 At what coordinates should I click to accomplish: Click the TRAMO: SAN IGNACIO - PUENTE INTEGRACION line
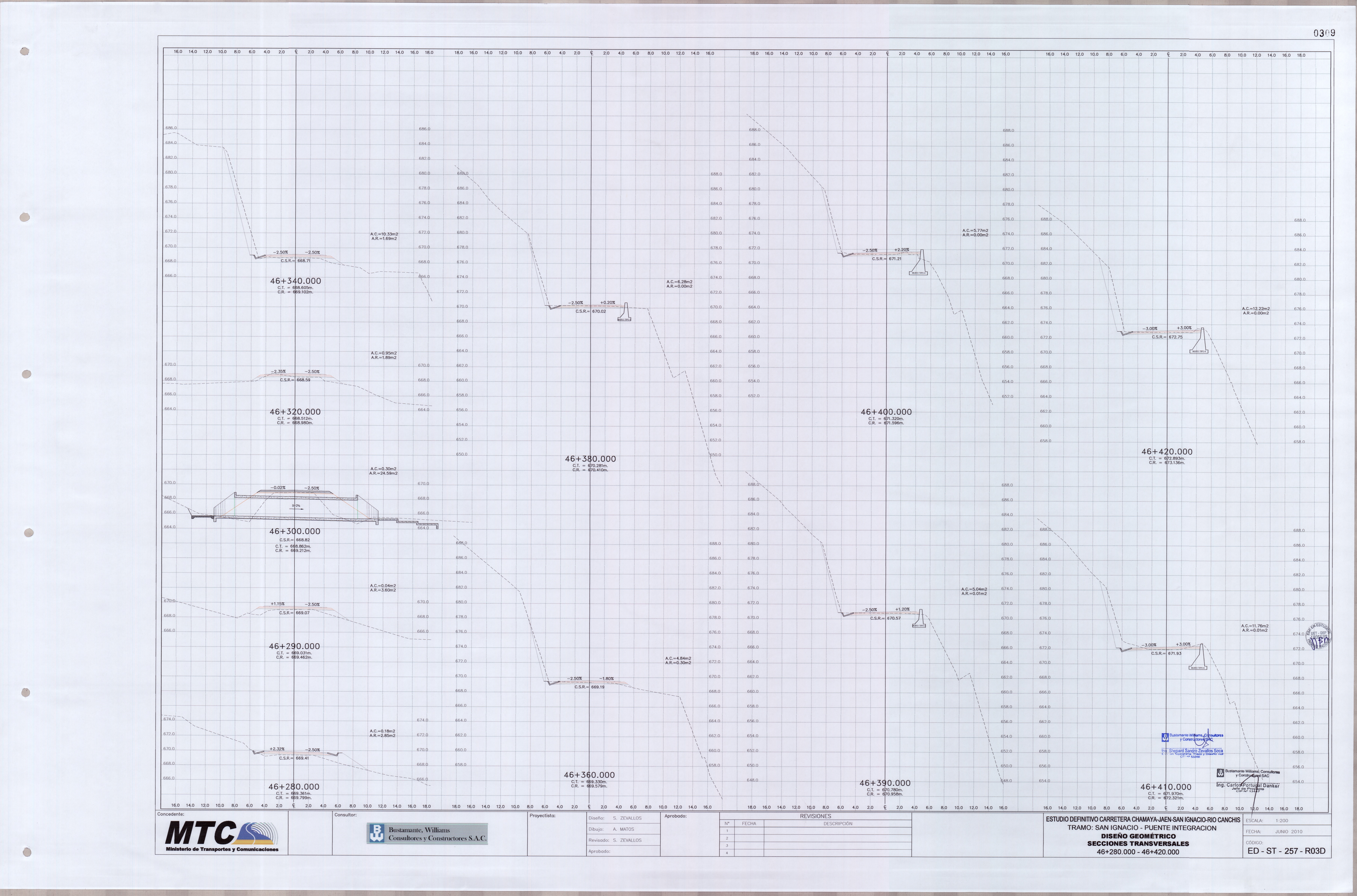(x=1142, y=828)
